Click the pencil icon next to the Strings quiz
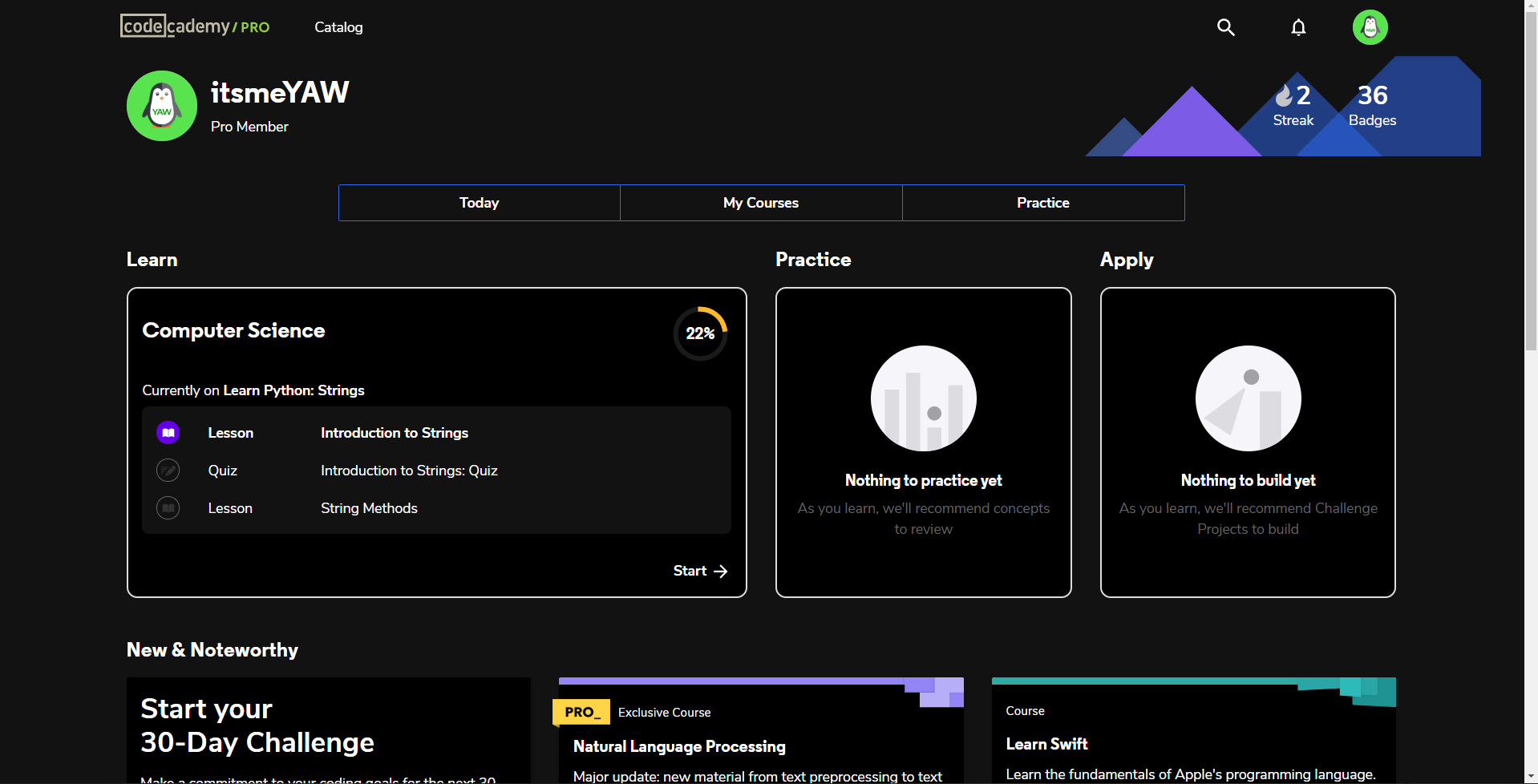Image resolution: width=1538 pixels, height=784 pixels. (168, 470)
